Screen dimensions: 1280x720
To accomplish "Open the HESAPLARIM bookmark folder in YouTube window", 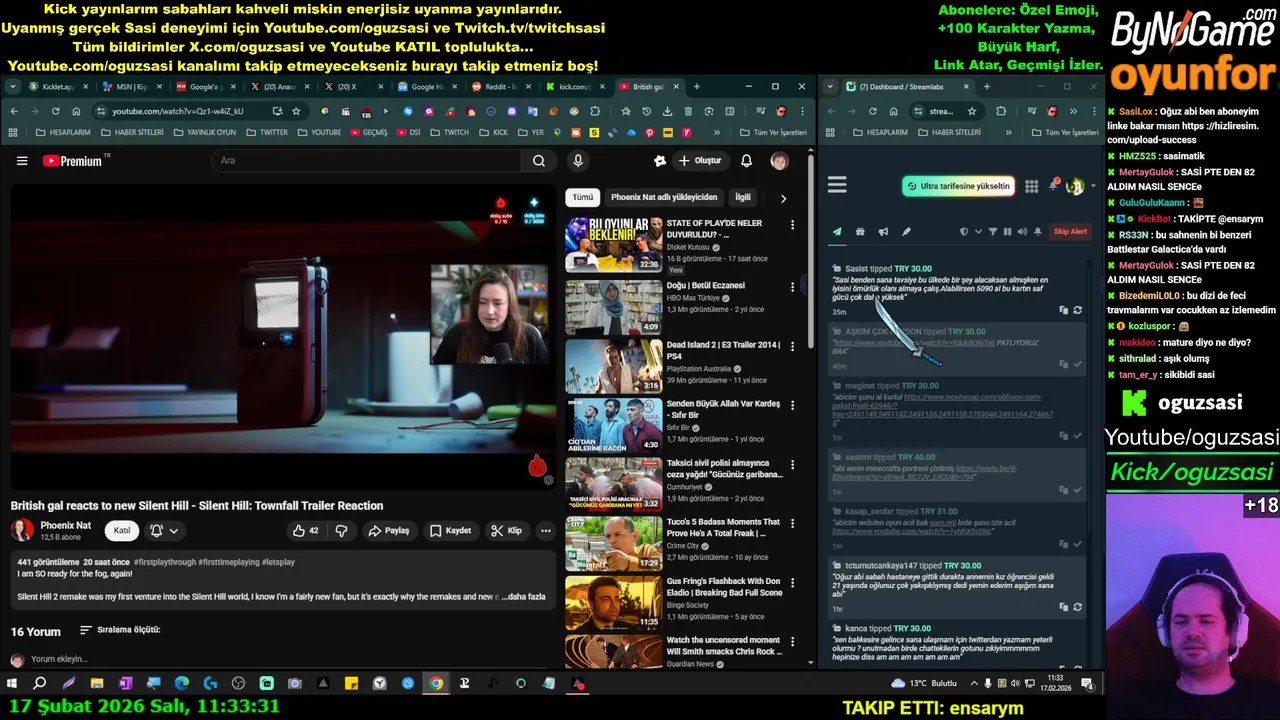I will (63, 132).
